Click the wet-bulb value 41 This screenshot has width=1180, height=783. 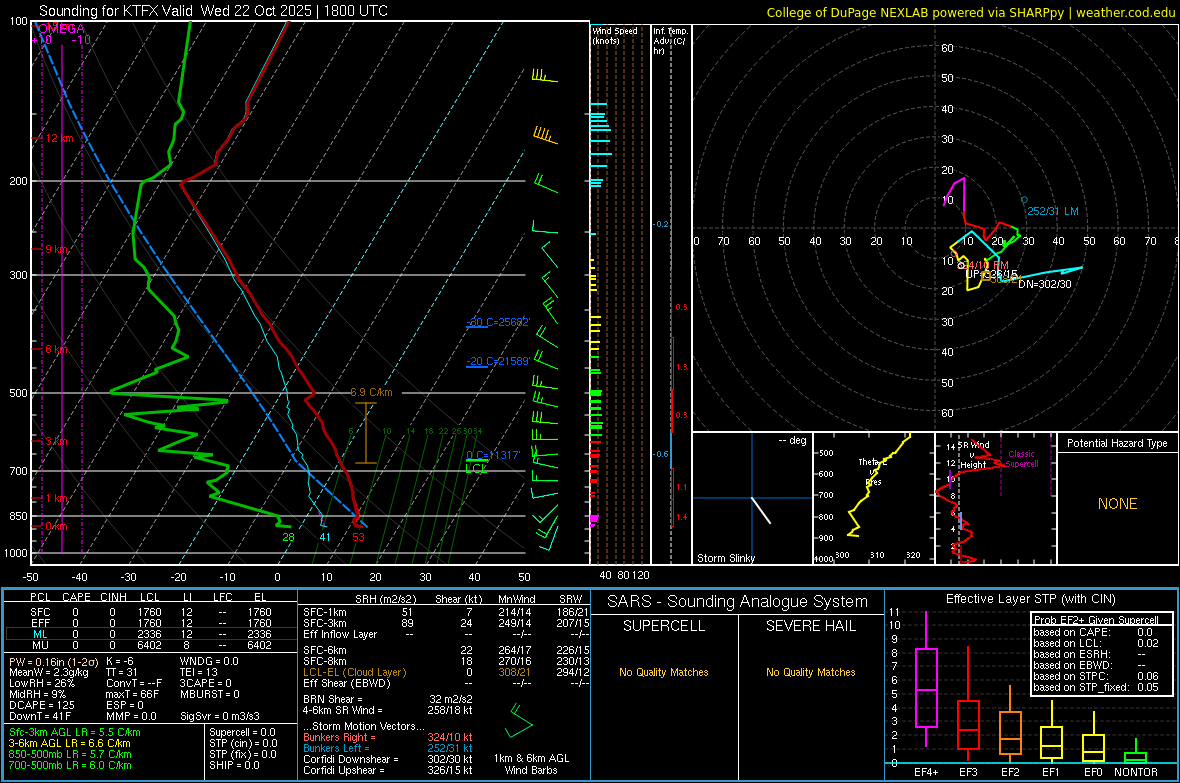[x=324, y=537]
